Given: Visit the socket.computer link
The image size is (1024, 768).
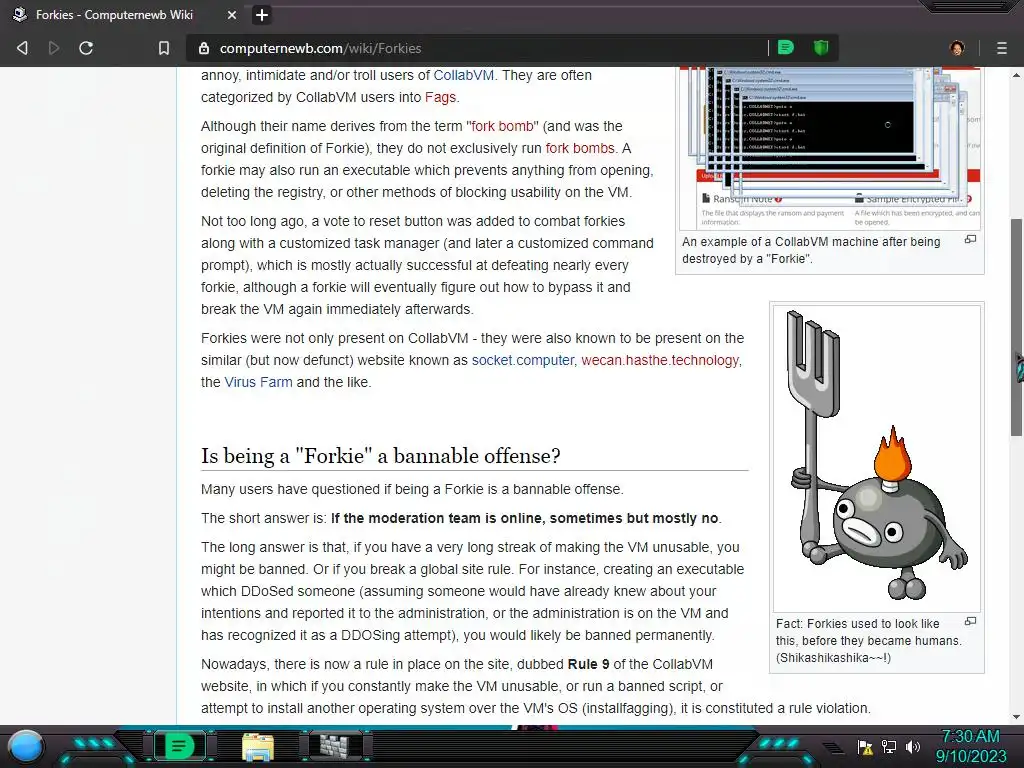Looking at the screenshot, I should (x=522, y=360).
